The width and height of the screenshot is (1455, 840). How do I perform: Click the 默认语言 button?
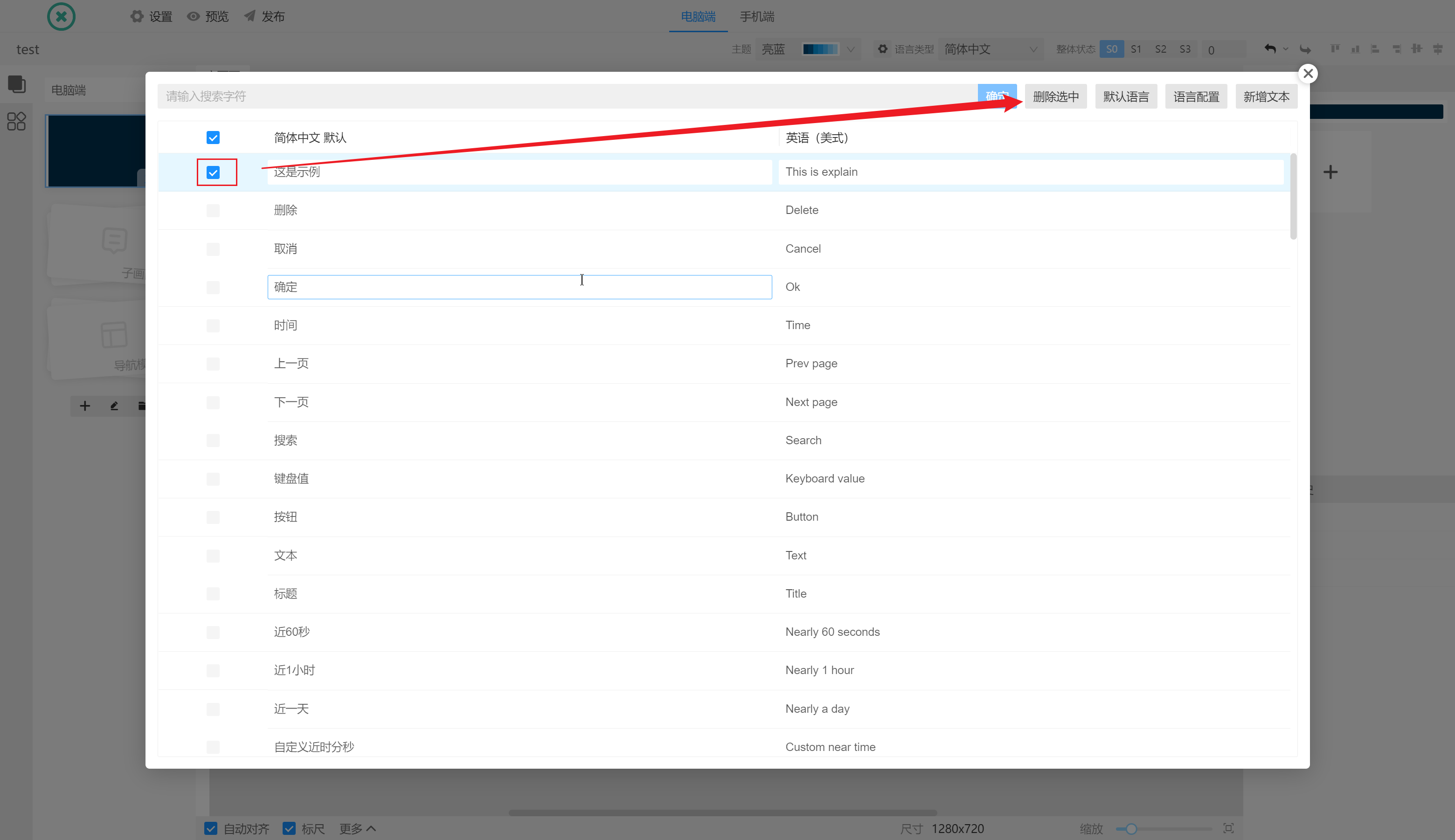(1126, 96)
